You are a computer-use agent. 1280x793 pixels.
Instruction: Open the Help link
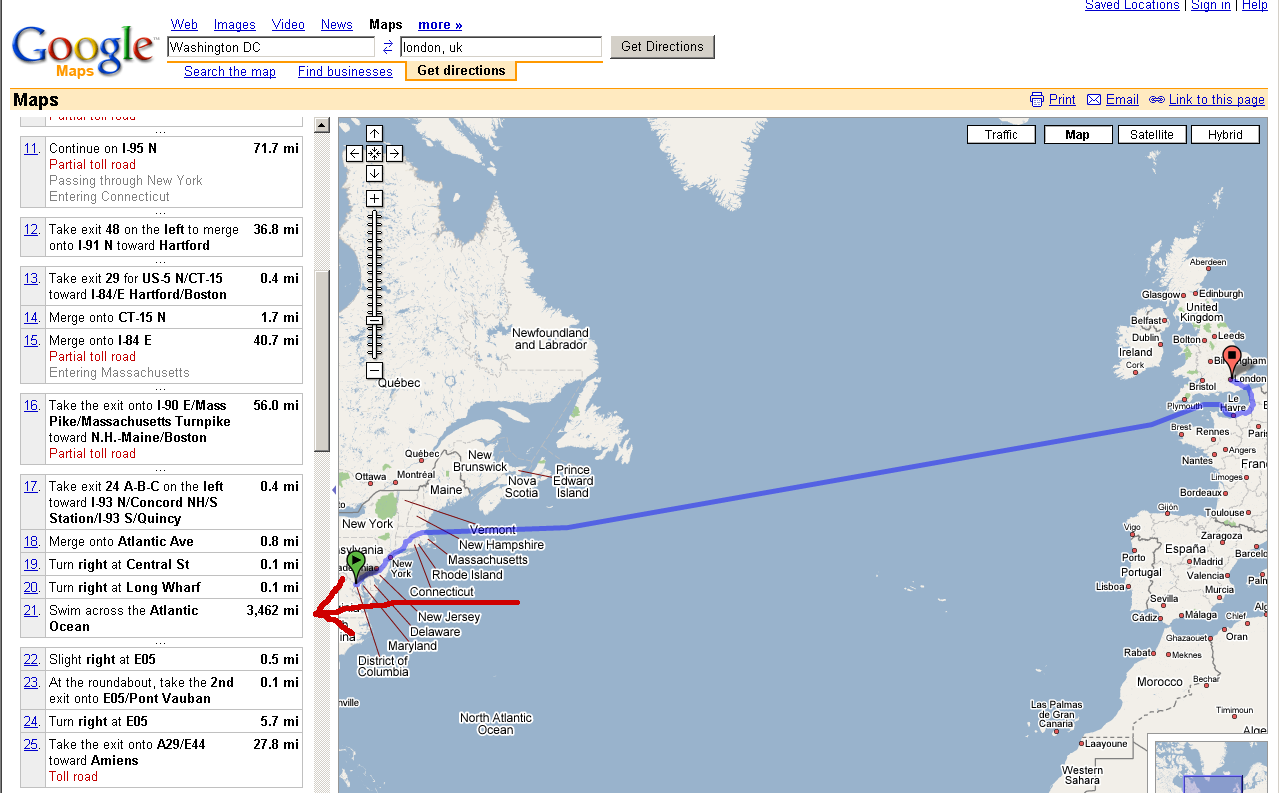(x=1255, y=6)
